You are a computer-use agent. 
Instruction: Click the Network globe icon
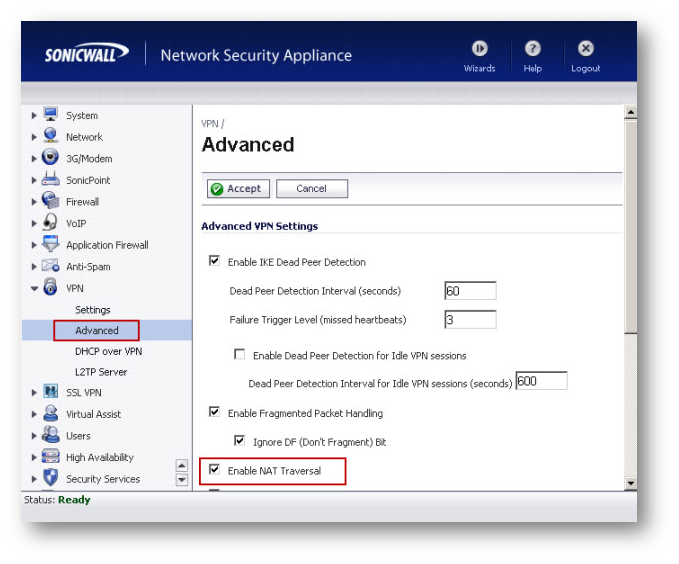[x=50, y=136]
